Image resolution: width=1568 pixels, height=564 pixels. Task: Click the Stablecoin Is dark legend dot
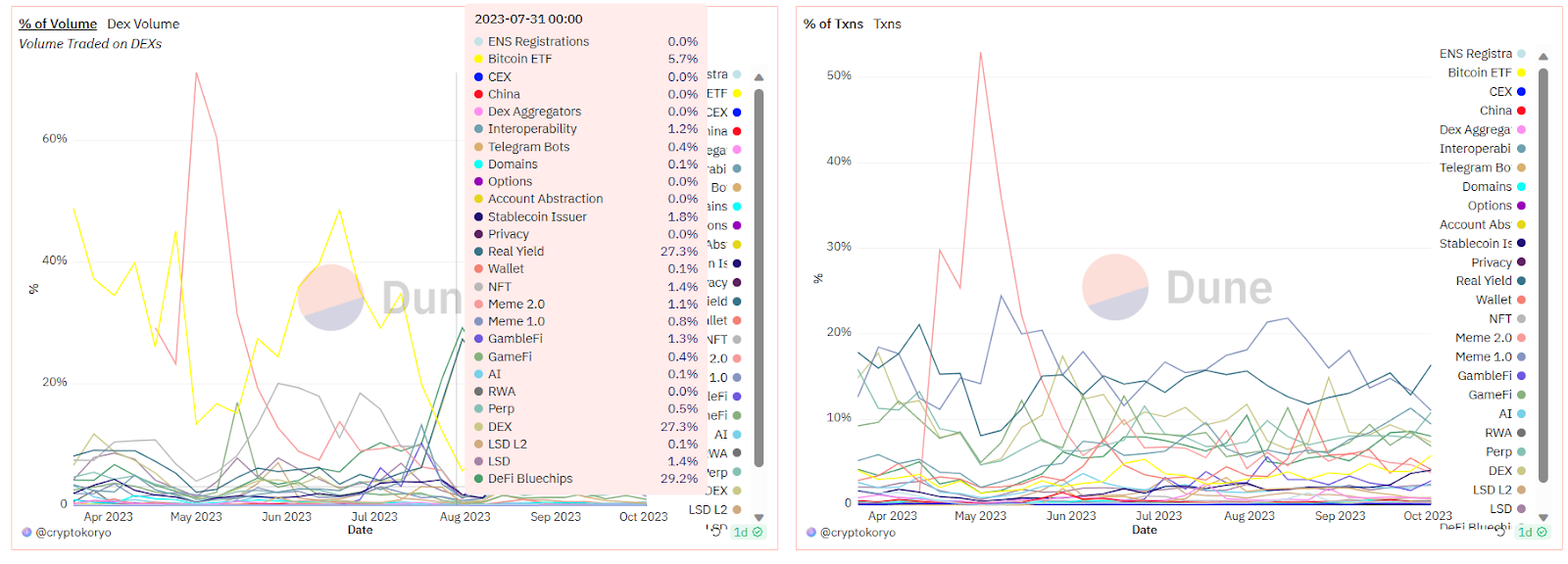click(1521, 243)
